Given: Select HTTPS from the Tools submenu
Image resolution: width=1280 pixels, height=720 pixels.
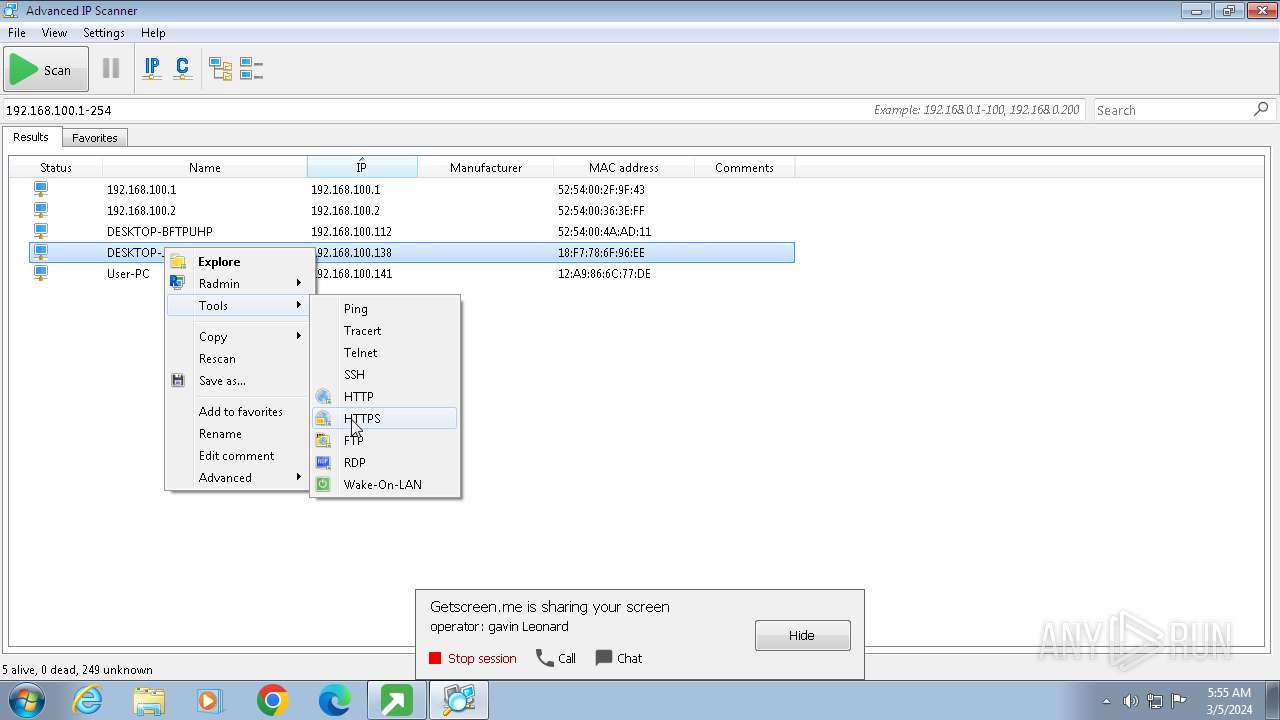Looking at the screenshot, I should pyautogui.click(x=385, y=419).
